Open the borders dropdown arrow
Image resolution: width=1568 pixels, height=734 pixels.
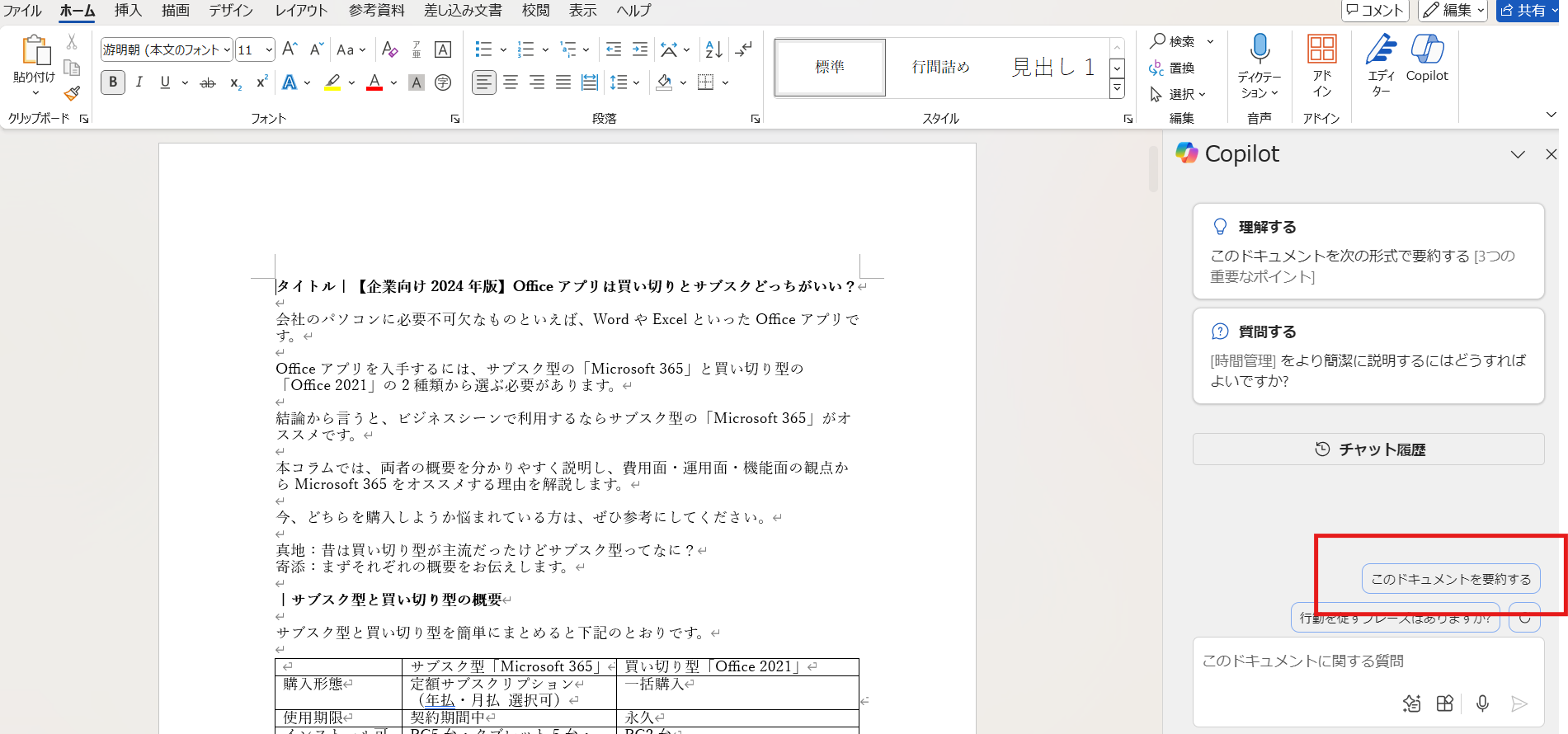(725, 82)
